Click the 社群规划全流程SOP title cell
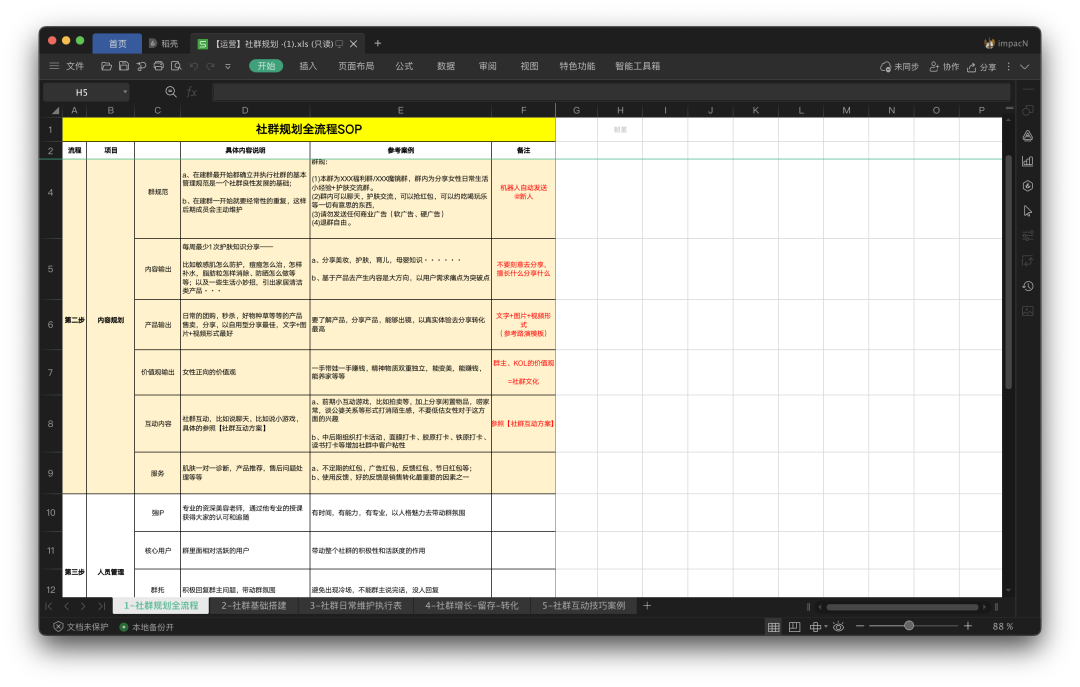Screen dimensions: 1080x687 coord(309,129)
